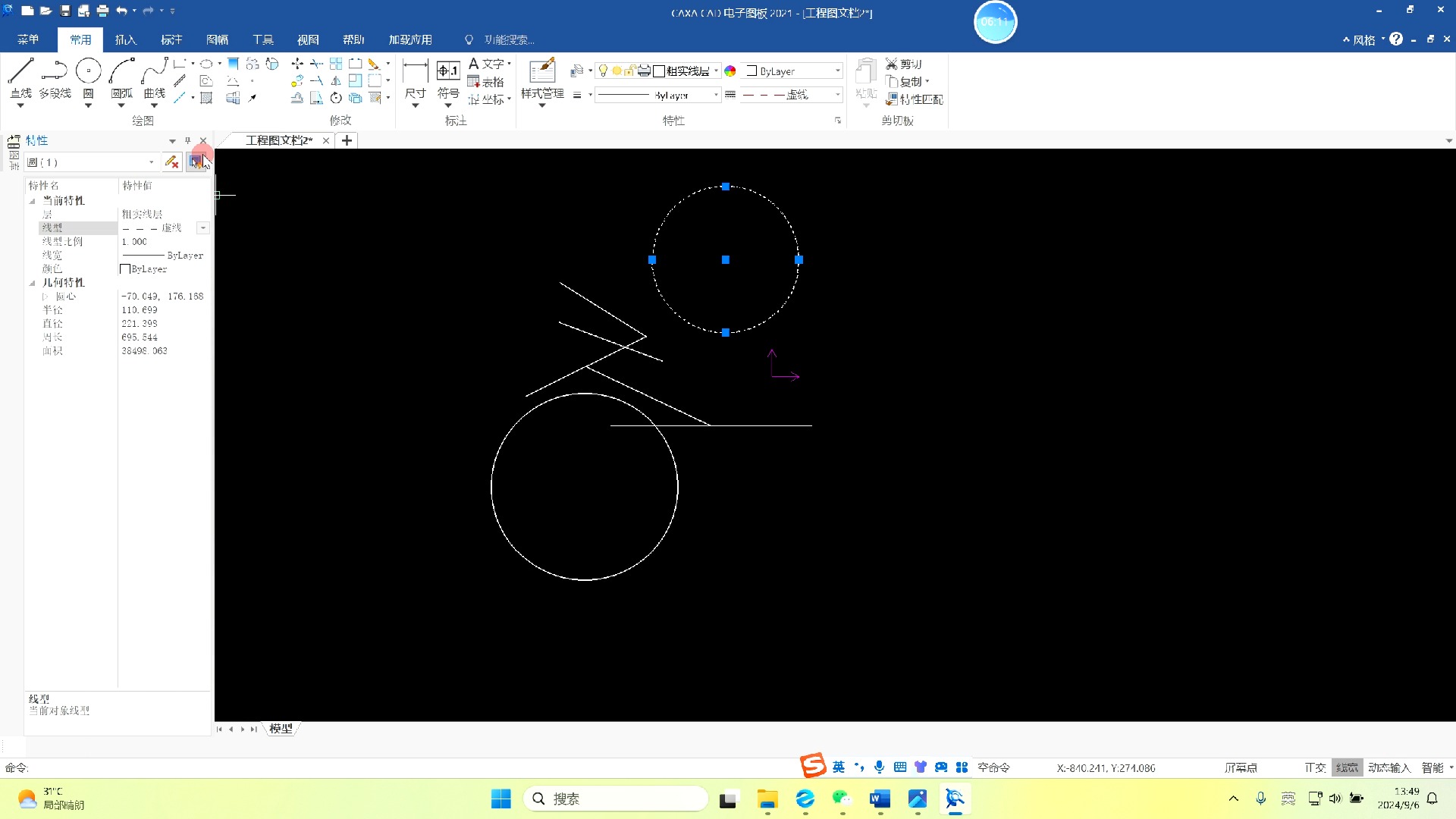This screenshot has height=819, width=1456.
Task: Open the 粗实线层 layer dropdown
Action: point(716,71)
